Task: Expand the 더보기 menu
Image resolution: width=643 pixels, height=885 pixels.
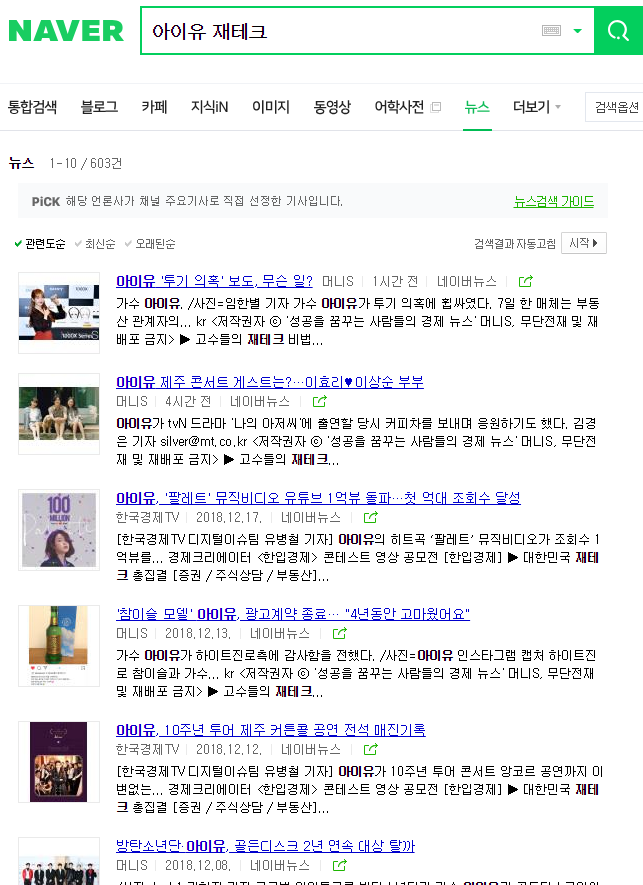Action: pos(537,107)
